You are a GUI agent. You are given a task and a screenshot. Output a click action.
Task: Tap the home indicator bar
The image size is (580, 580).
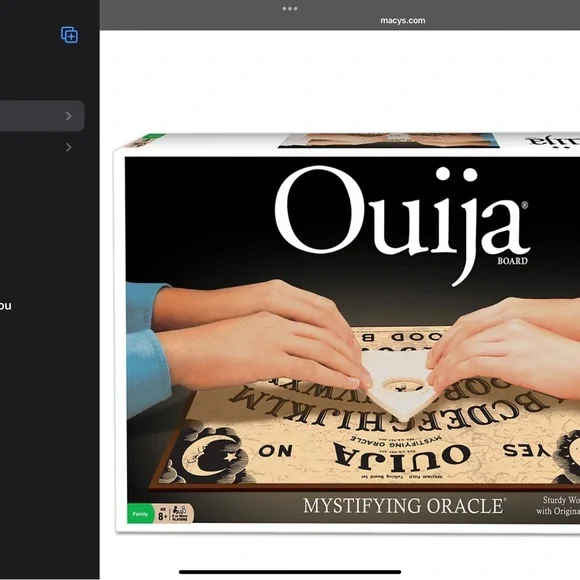pos(290,572)
